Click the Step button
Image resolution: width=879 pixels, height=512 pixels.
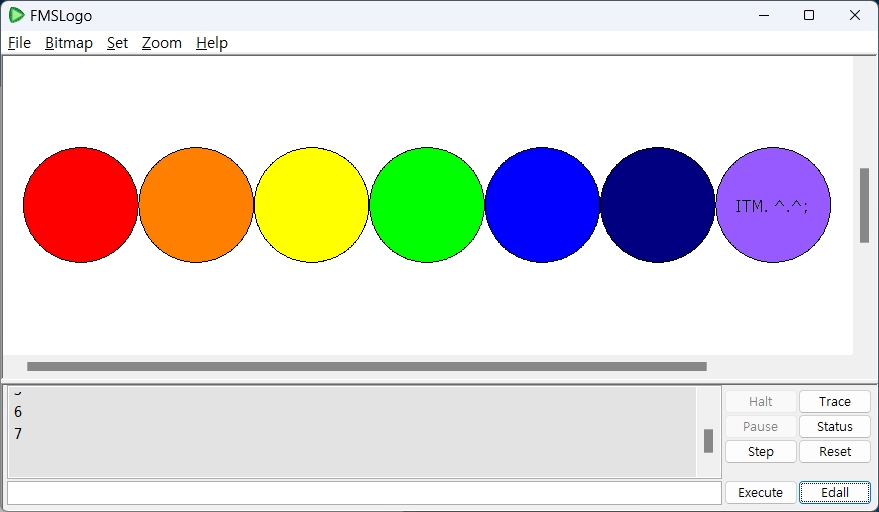click(760, 451)
